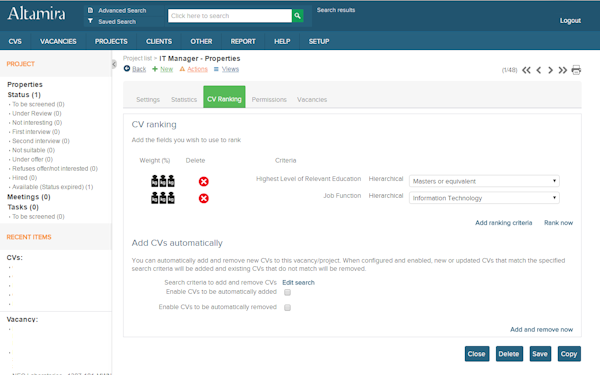Image resolution: width=600 pixels, height=375 pixels.
Task: Click the Add ranking criteria link
Action: tap(504, 223)
